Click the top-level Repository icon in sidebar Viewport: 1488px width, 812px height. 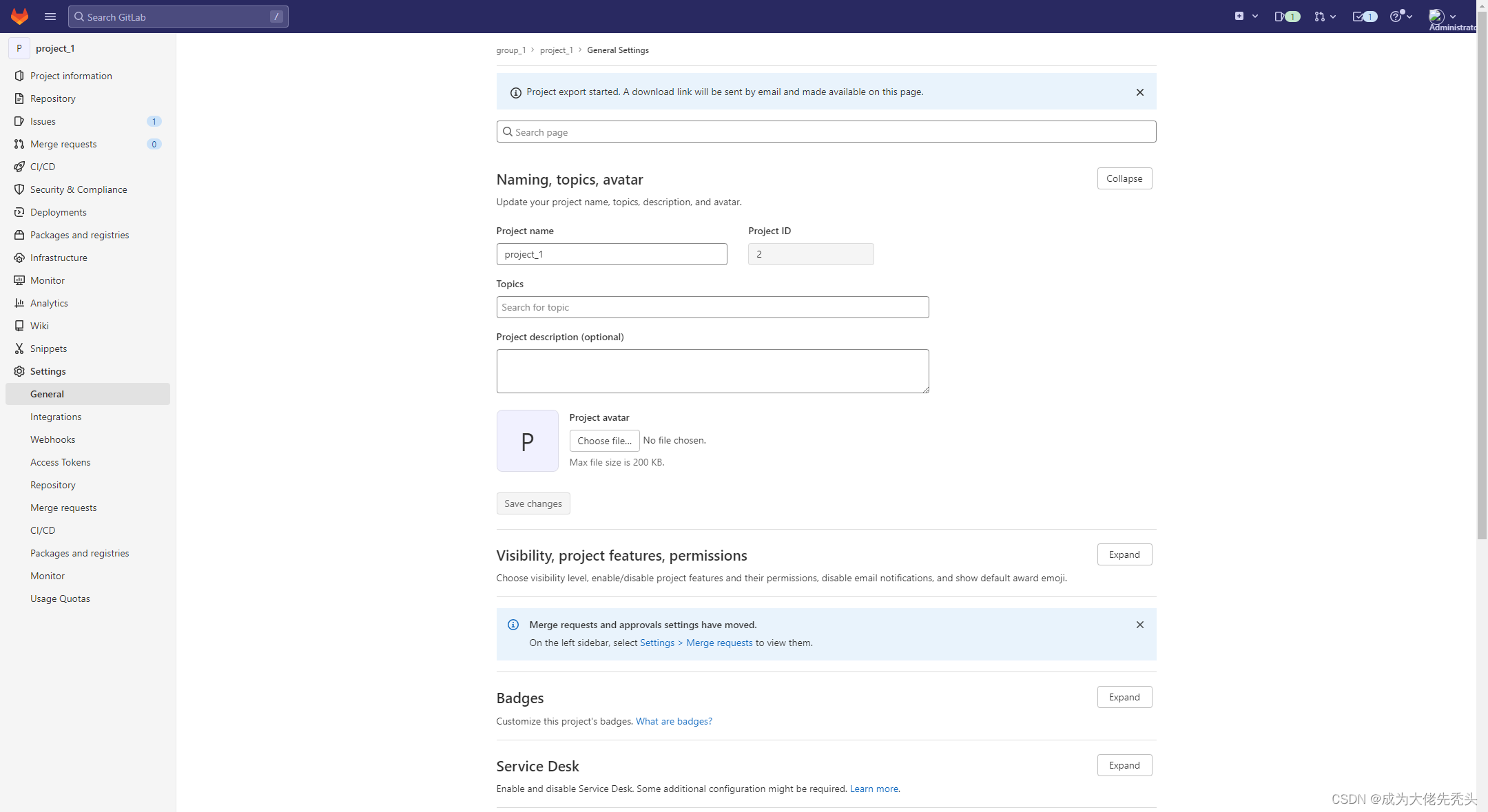click(x=19, y=98)
